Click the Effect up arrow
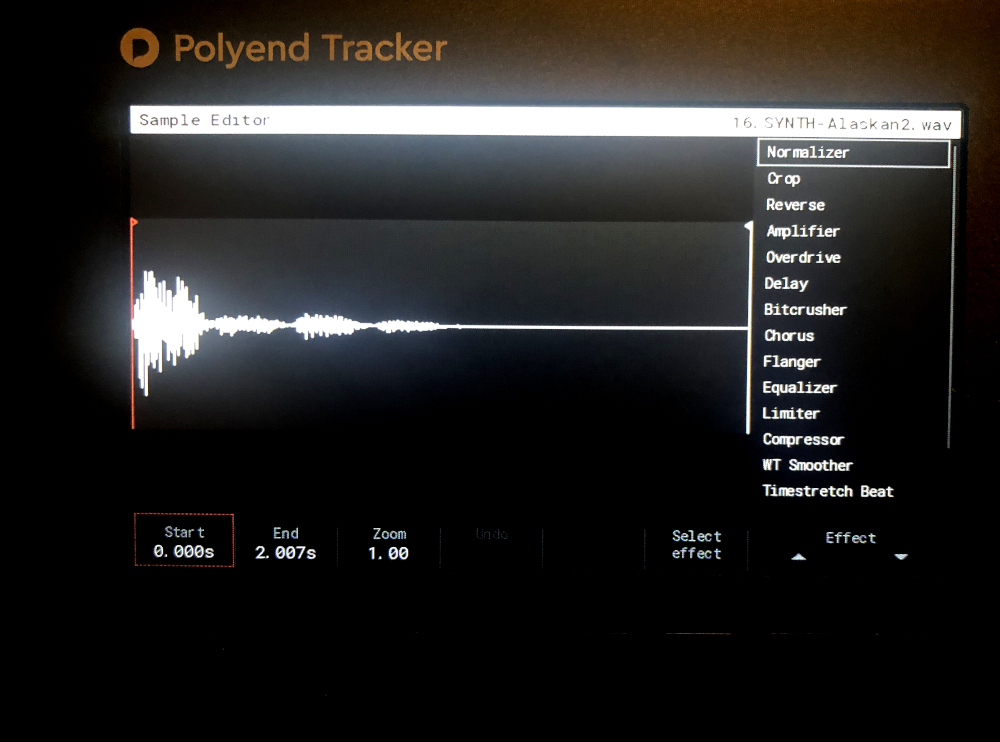The image size is (1000, 742). (x=798, y=557)
